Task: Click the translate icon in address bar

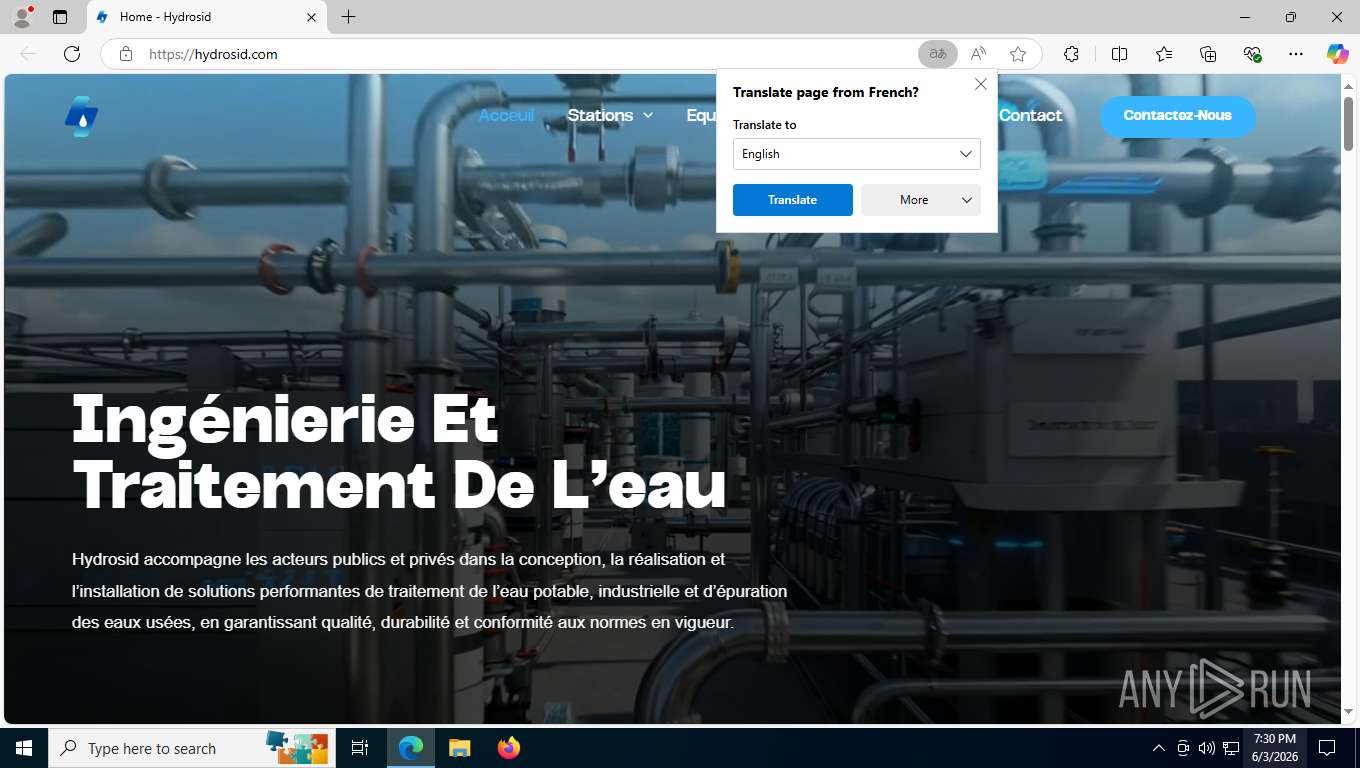Action: coord(938,54)
